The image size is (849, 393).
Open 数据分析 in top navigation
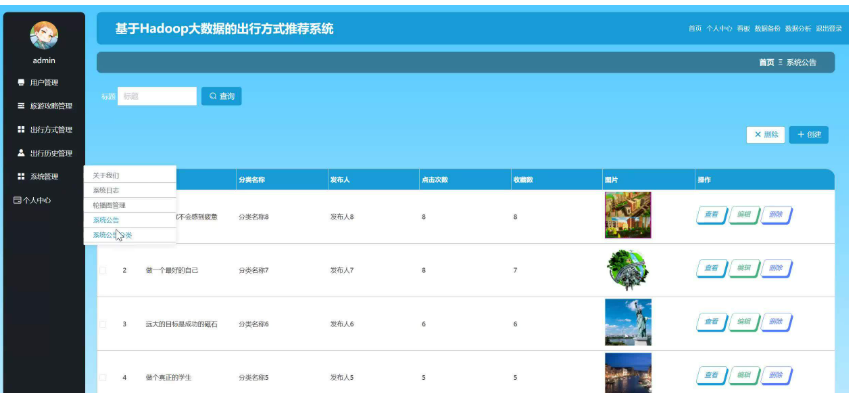(798, 29)
